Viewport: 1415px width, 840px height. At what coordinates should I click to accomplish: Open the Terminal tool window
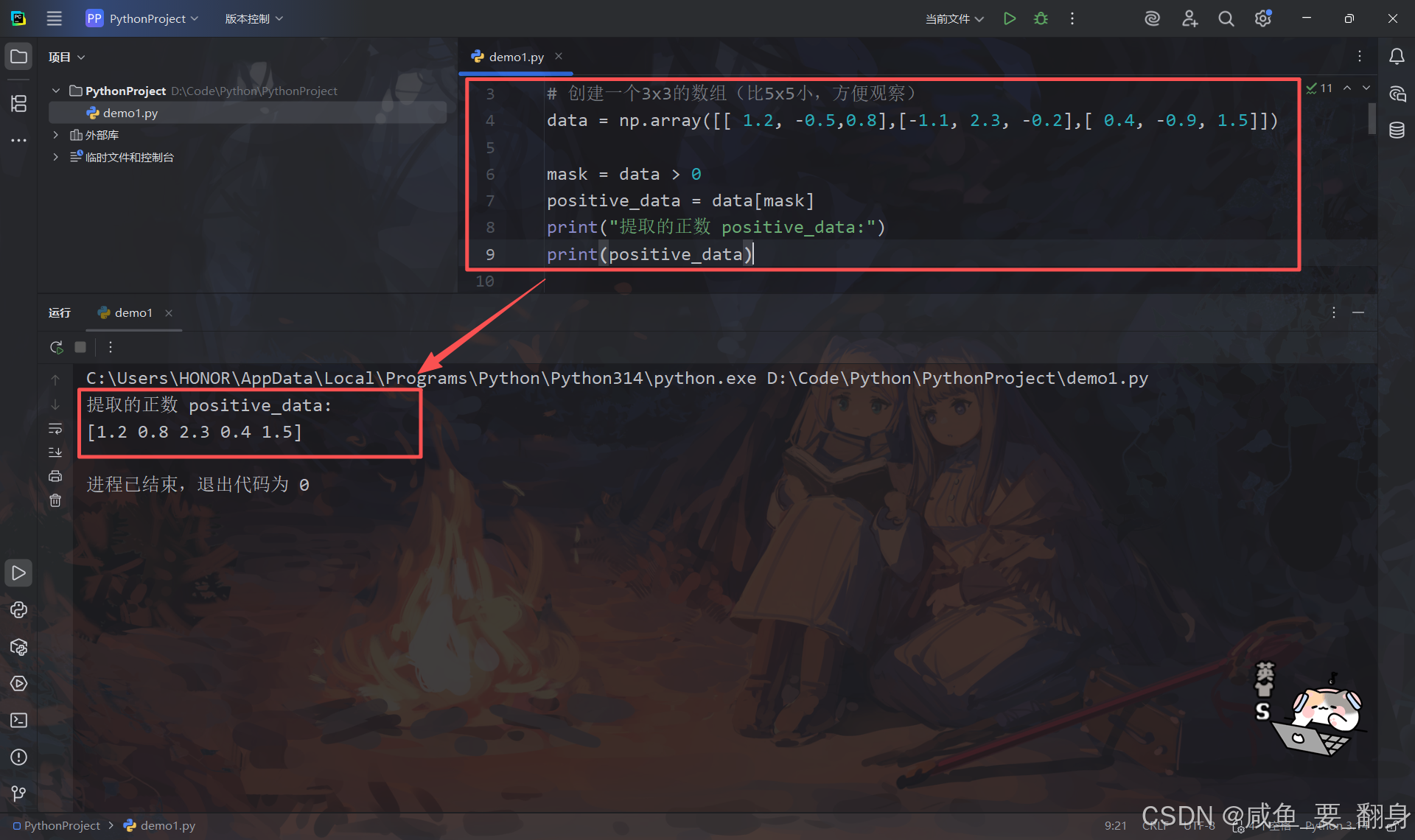click(x=18, y=720)
